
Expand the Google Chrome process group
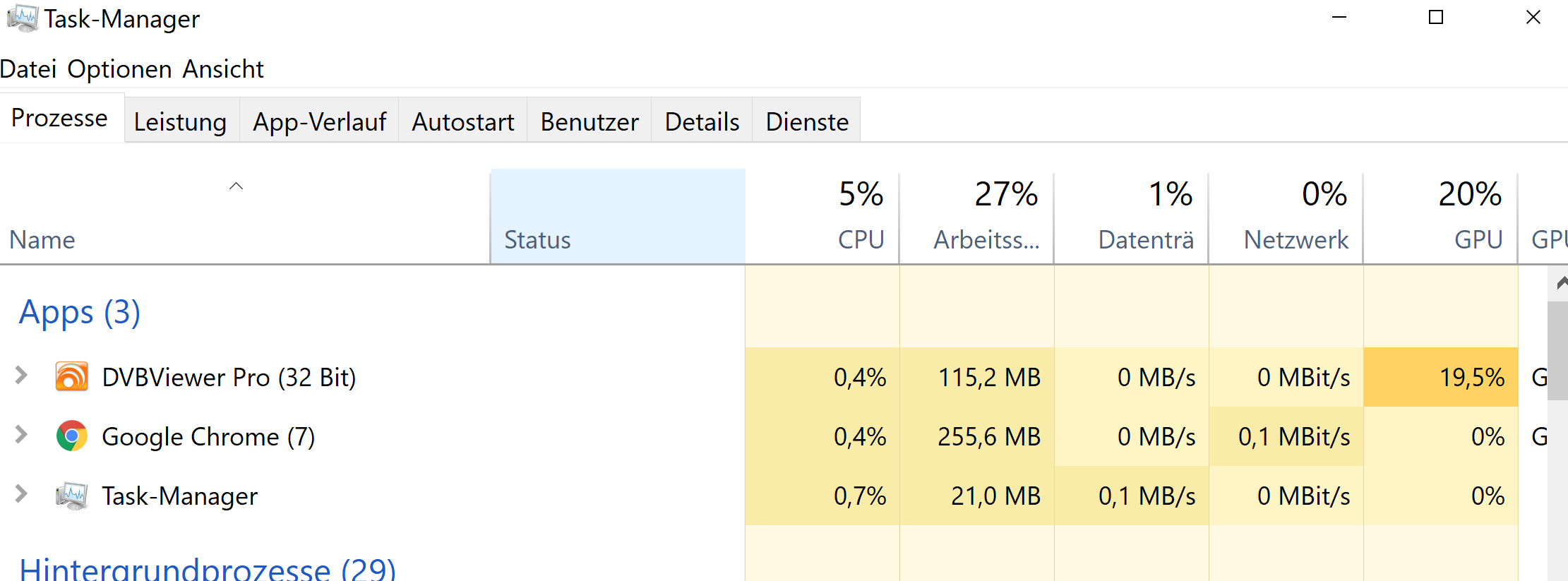(21, 435)
